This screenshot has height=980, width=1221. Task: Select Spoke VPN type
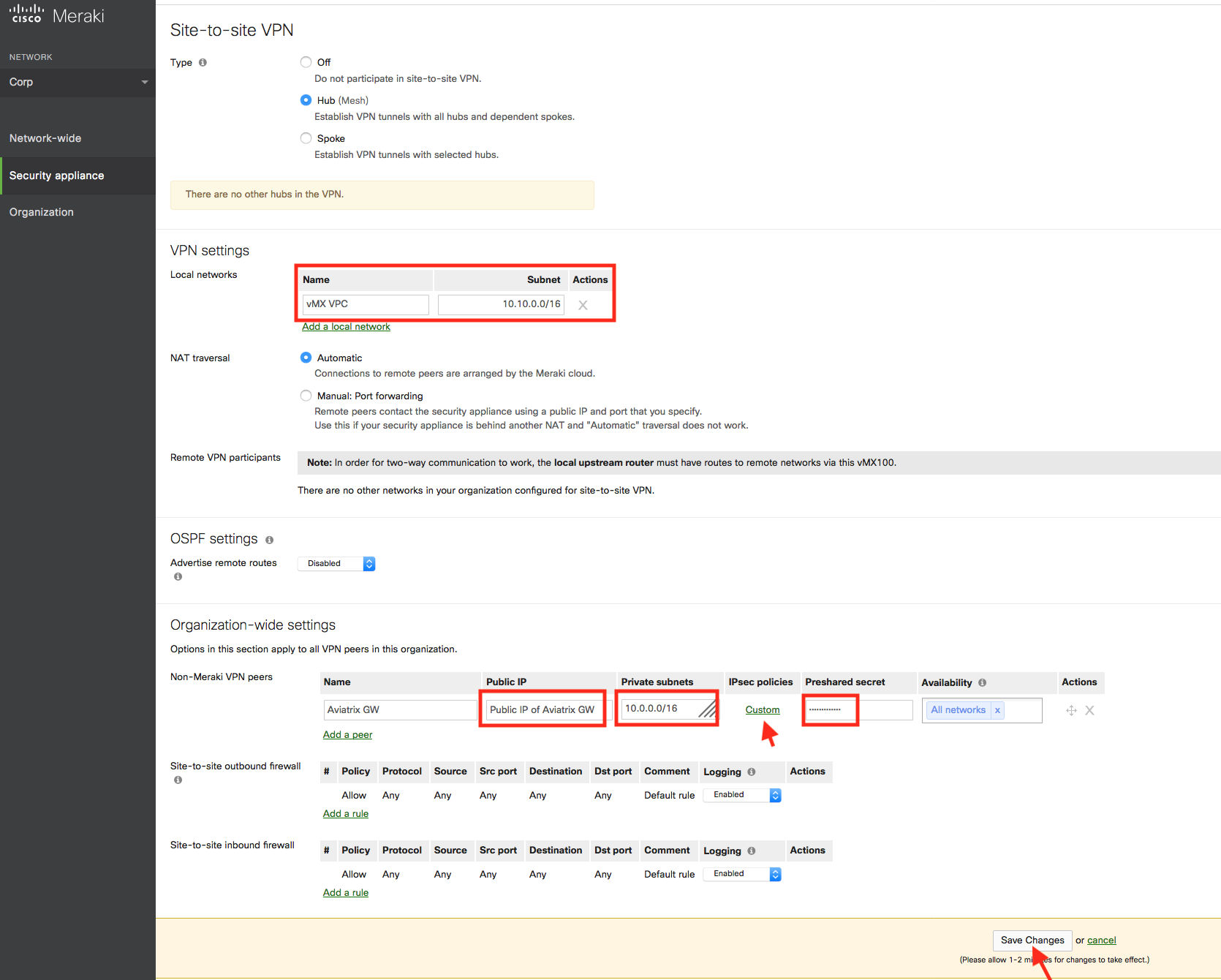click(306, 138)
